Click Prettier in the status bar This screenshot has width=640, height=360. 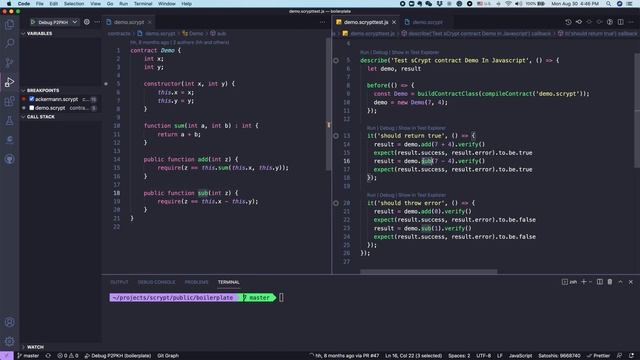click(599, 356)
